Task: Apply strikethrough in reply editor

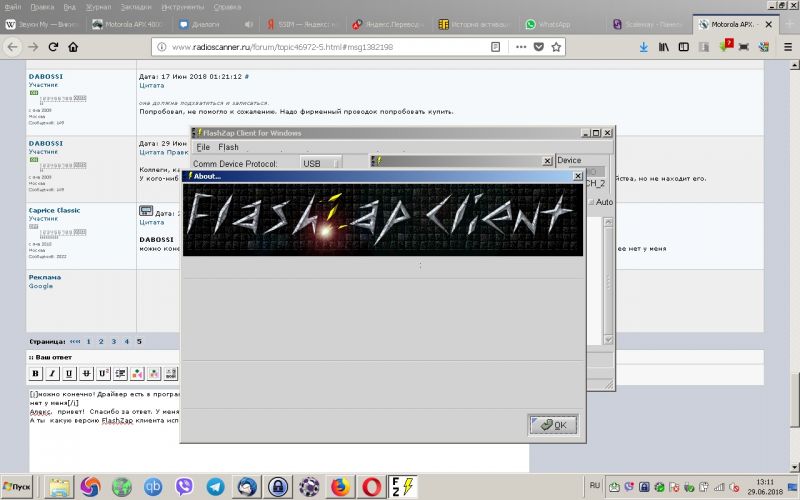Action: click(x=86, y=373)
